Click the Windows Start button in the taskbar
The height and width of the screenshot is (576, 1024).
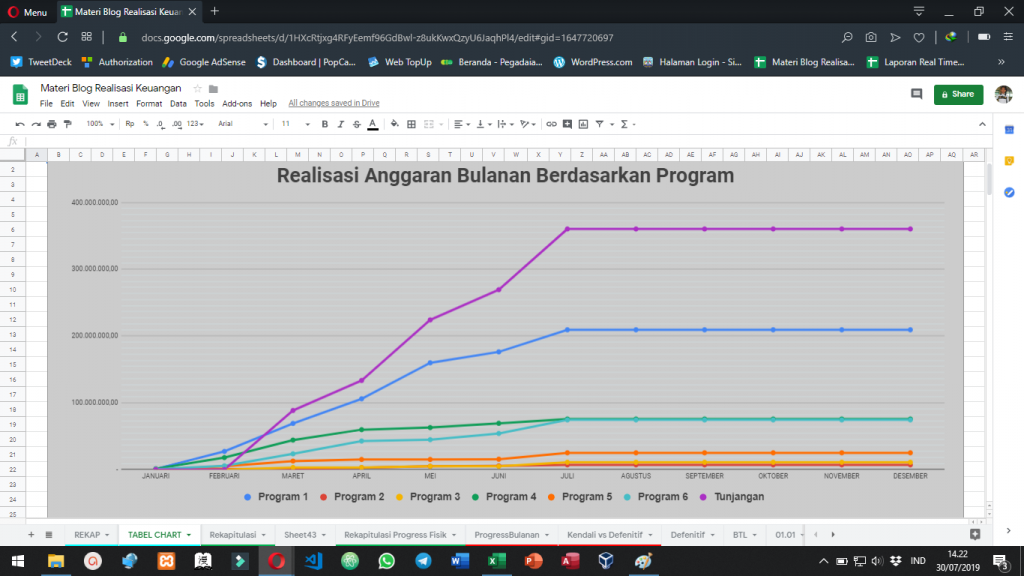(20, 560)
